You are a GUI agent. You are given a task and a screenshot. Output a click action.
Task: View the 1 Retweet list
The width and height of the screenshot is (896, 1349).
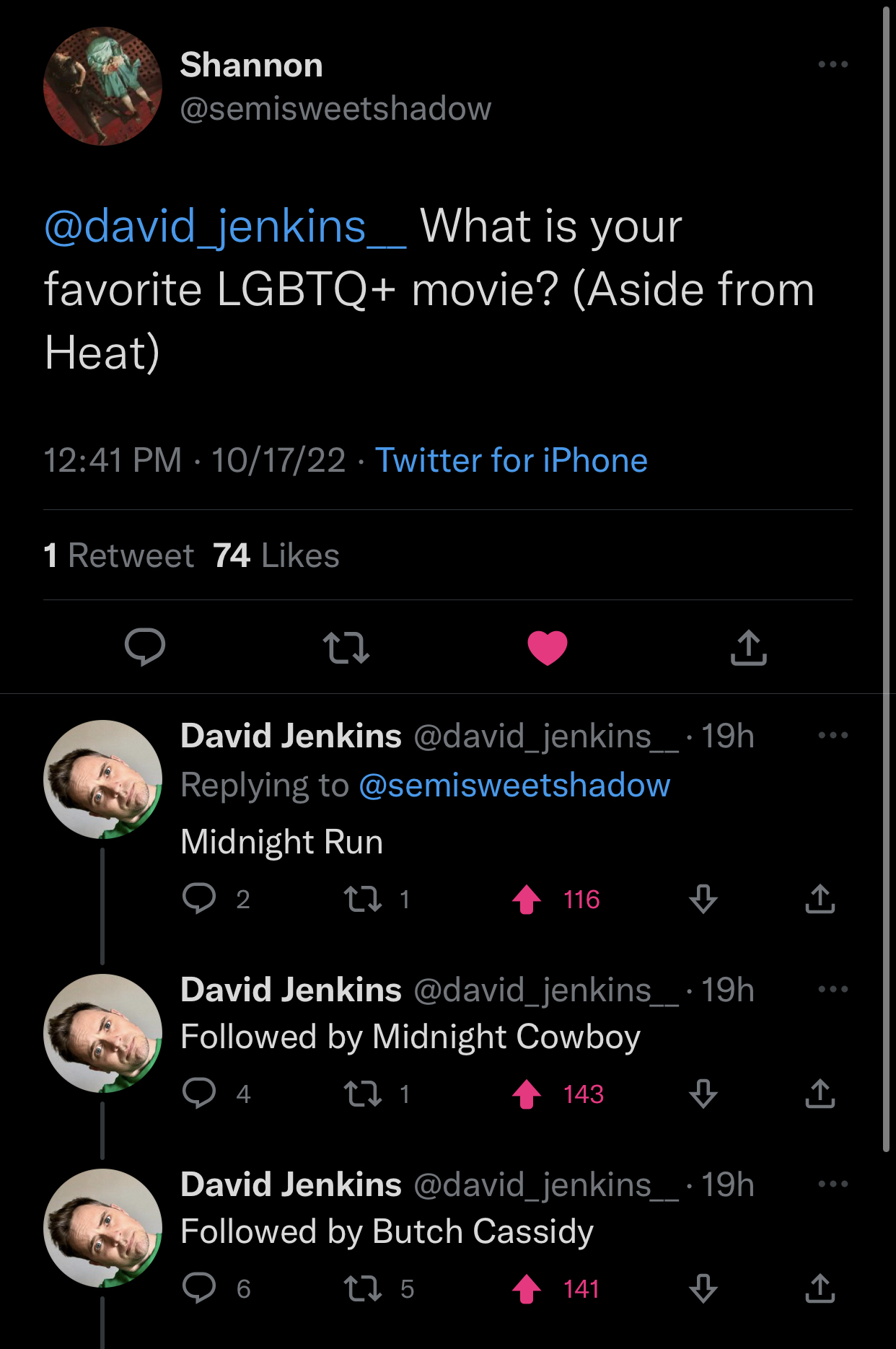(119, 555)
